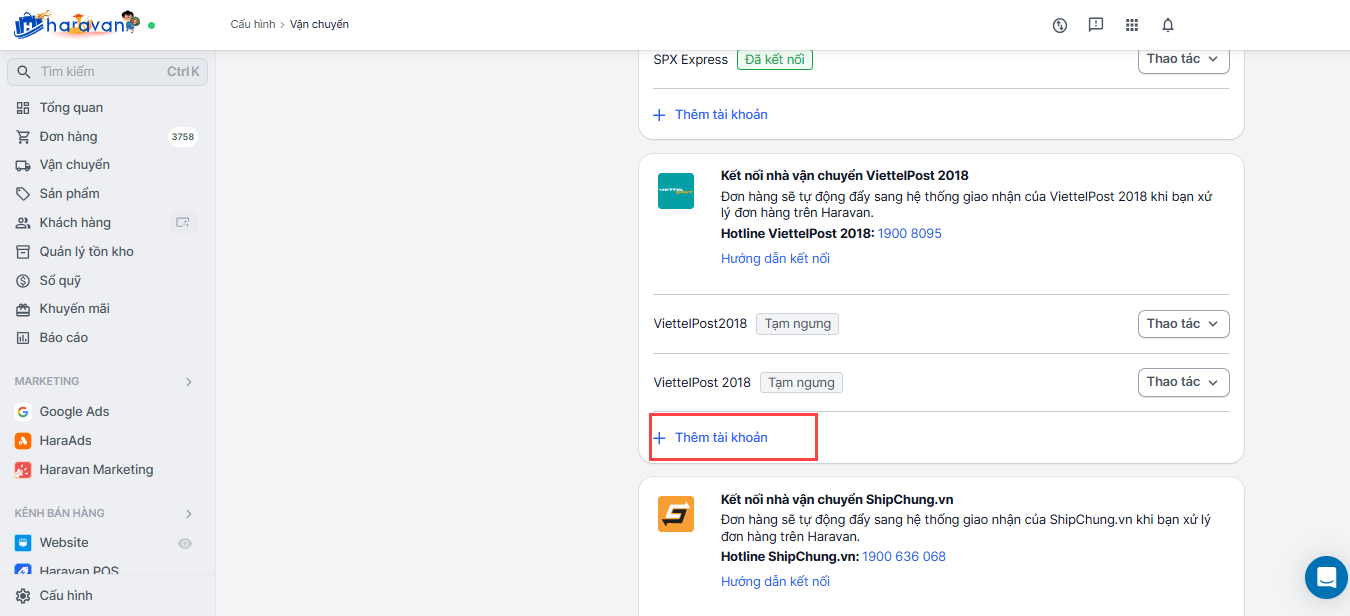Toggle the Website eye visibility icon

(x=185, y=543)
